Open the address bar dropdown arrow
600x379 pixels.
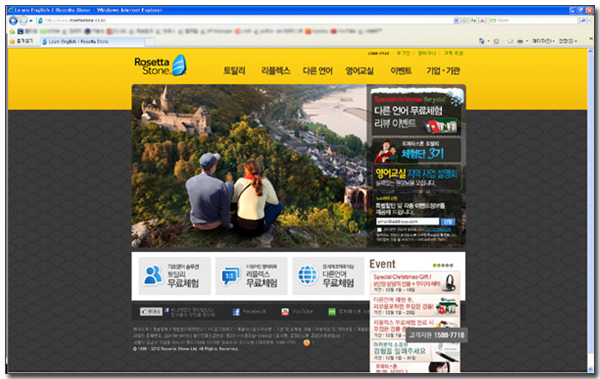coord(456,21)
